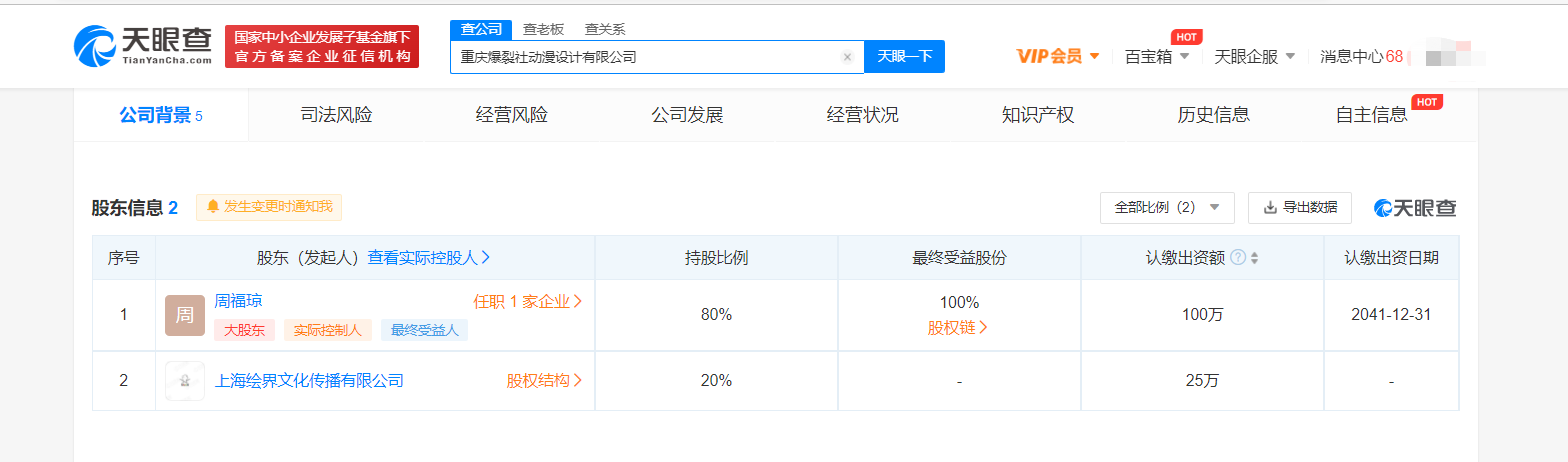
Task: Expand the 天眼企服 menu
Action: pos(1255,56)
